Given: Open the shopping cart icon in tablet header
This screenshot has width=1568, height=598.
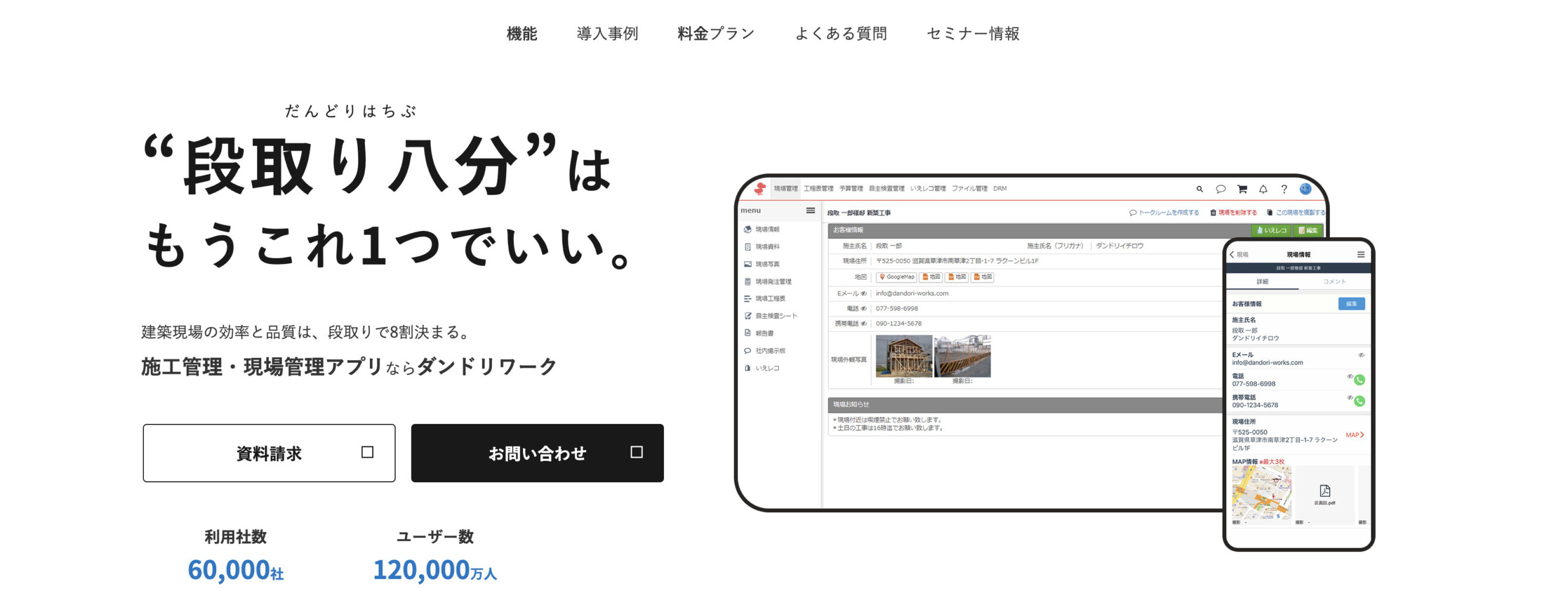Looking at the screenshot, I should [x=1242, y=189].
